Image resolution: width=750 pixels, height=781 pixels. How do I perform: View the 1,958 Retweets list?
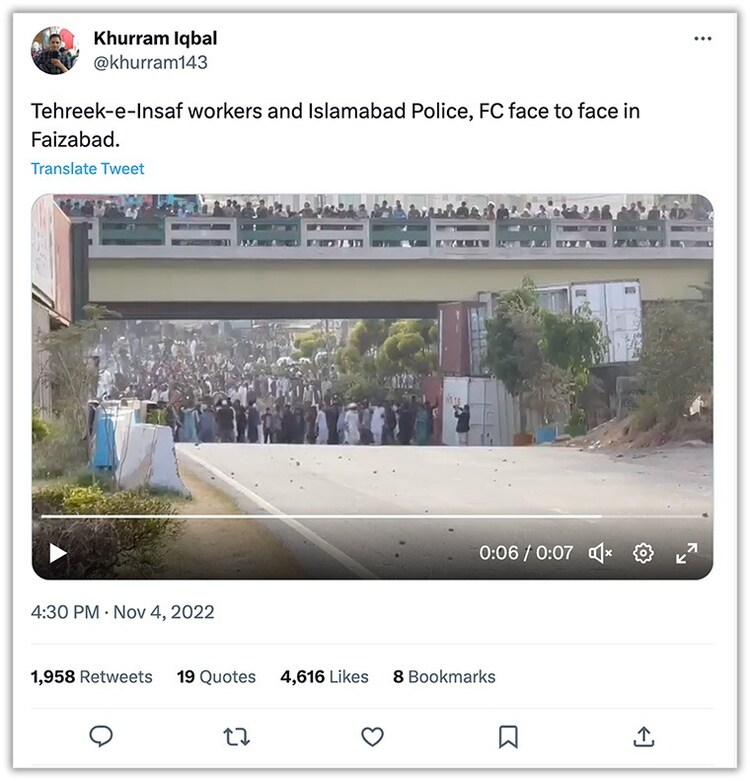92,677
